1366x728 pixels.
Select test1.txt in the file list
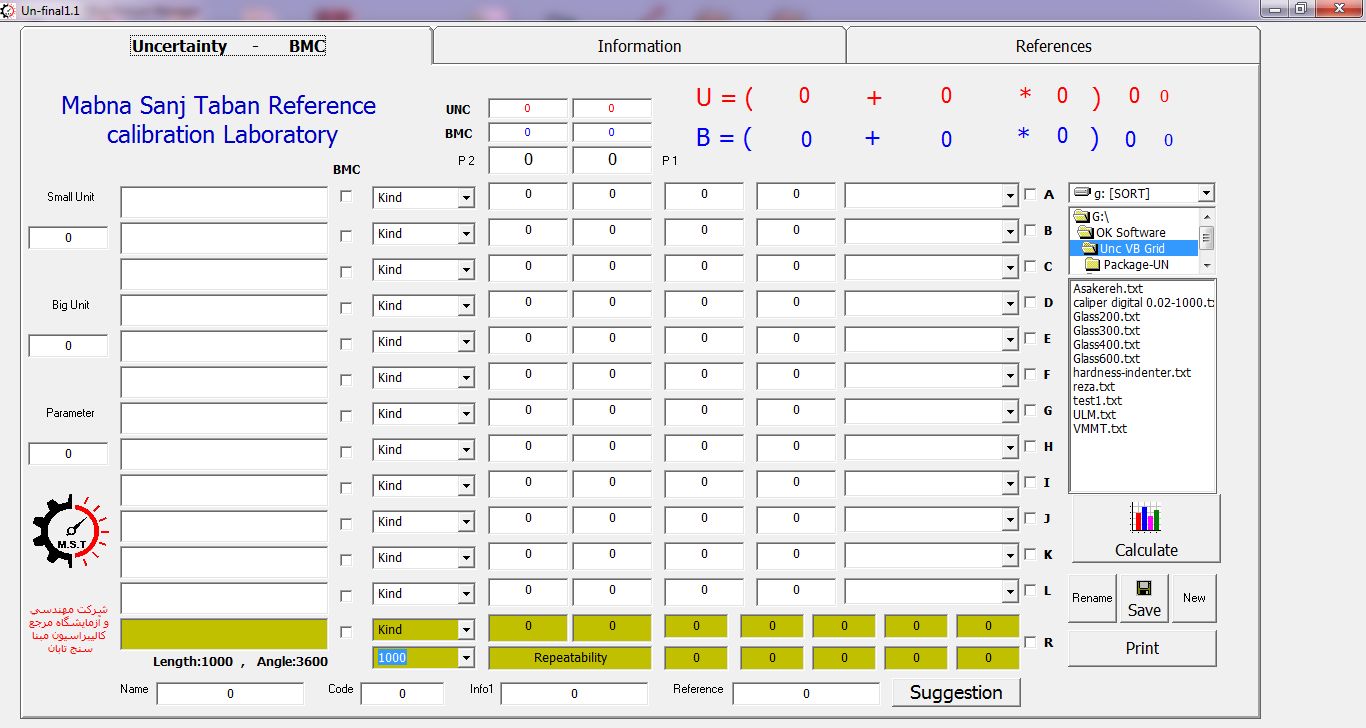click(1097, 401)
